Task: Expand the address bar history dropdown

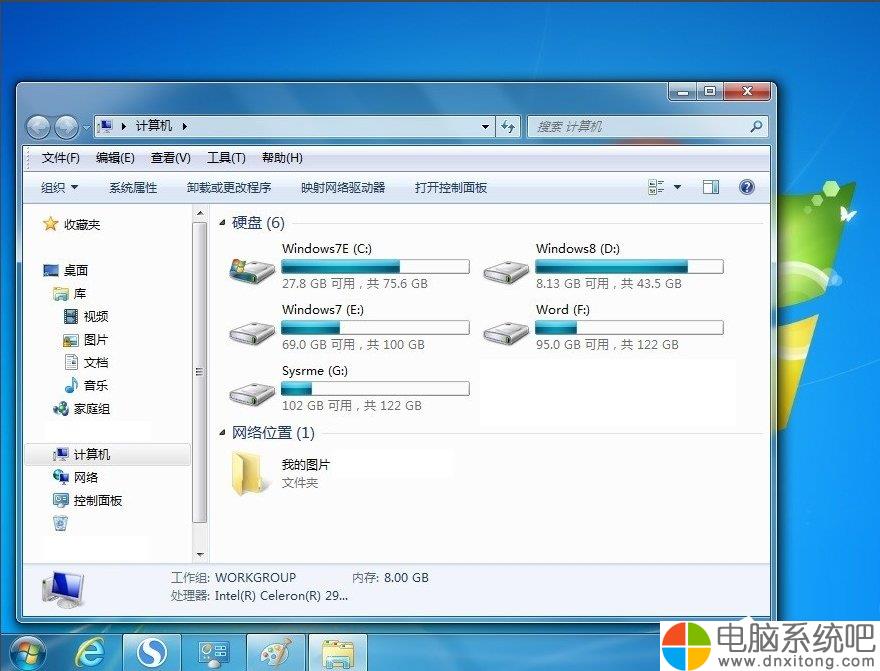Action: pyautogui.click(x=485, y=127)
